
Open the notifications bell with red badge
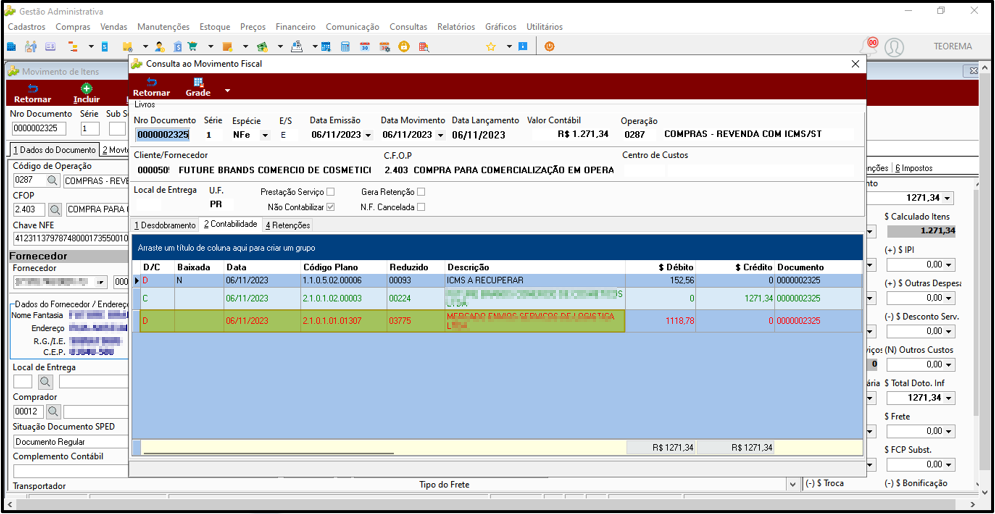868,46
